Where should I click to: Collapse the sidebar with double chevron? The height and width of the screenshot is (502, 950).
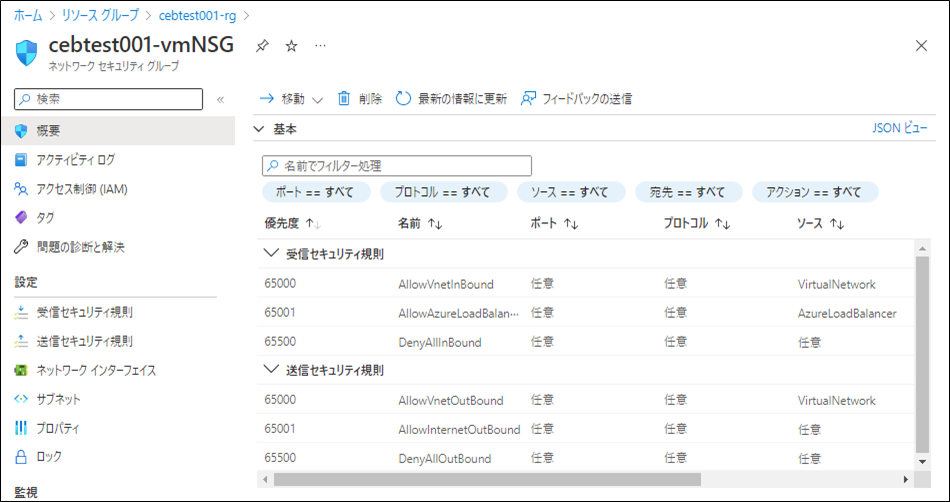[x=221, y=99]
